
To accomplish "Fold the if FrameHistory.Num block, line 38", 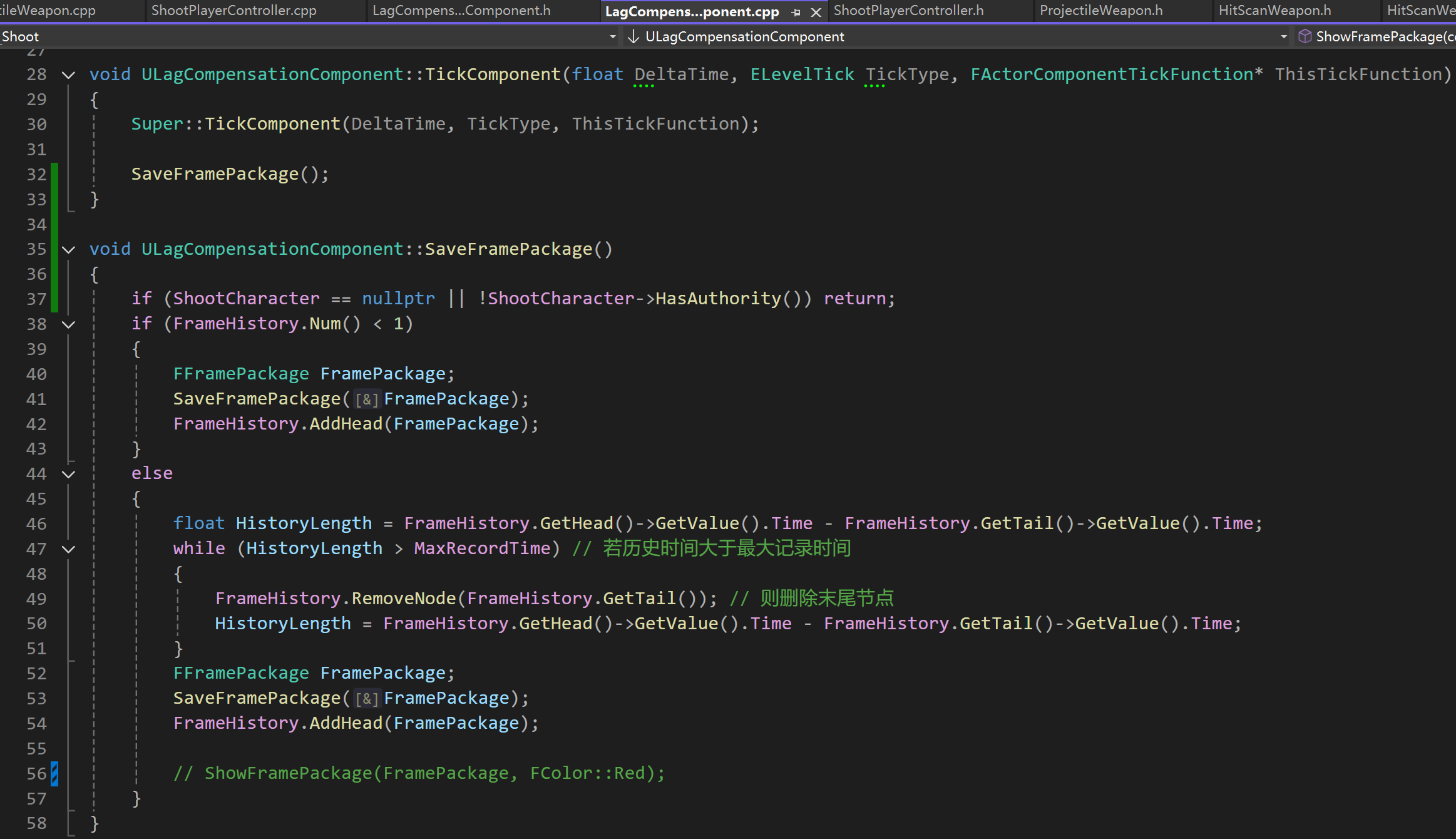I will 69,324.
